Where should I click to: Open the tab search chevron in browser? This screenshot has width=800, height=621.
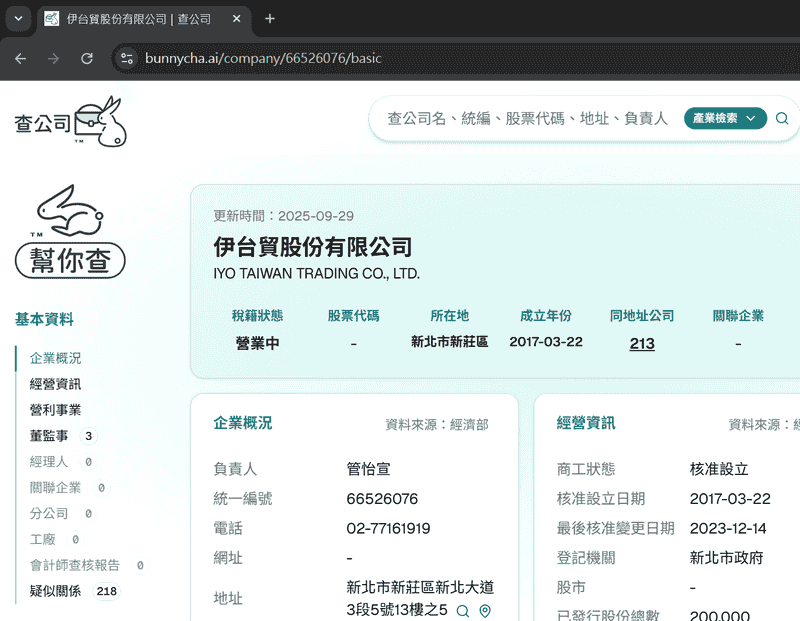pyautogui.click(x=18, y=19)
